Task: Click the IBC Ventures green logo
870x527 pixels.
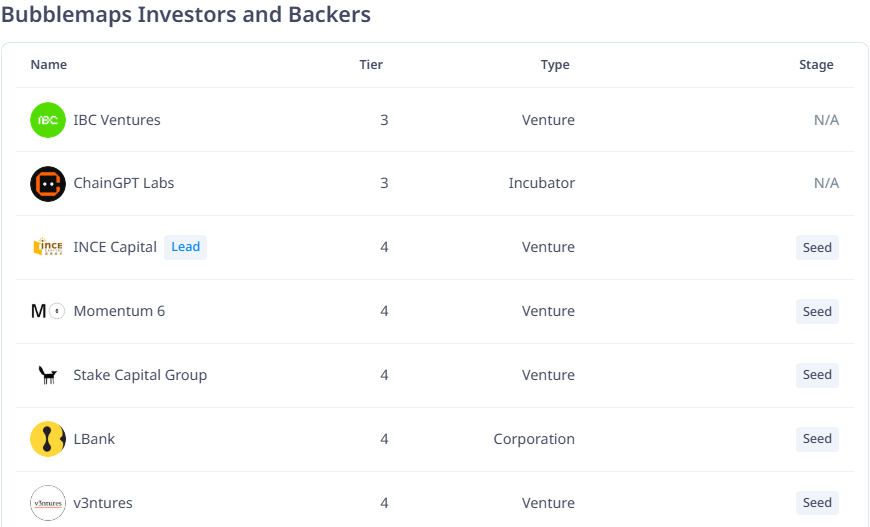Action: [48, 120]
